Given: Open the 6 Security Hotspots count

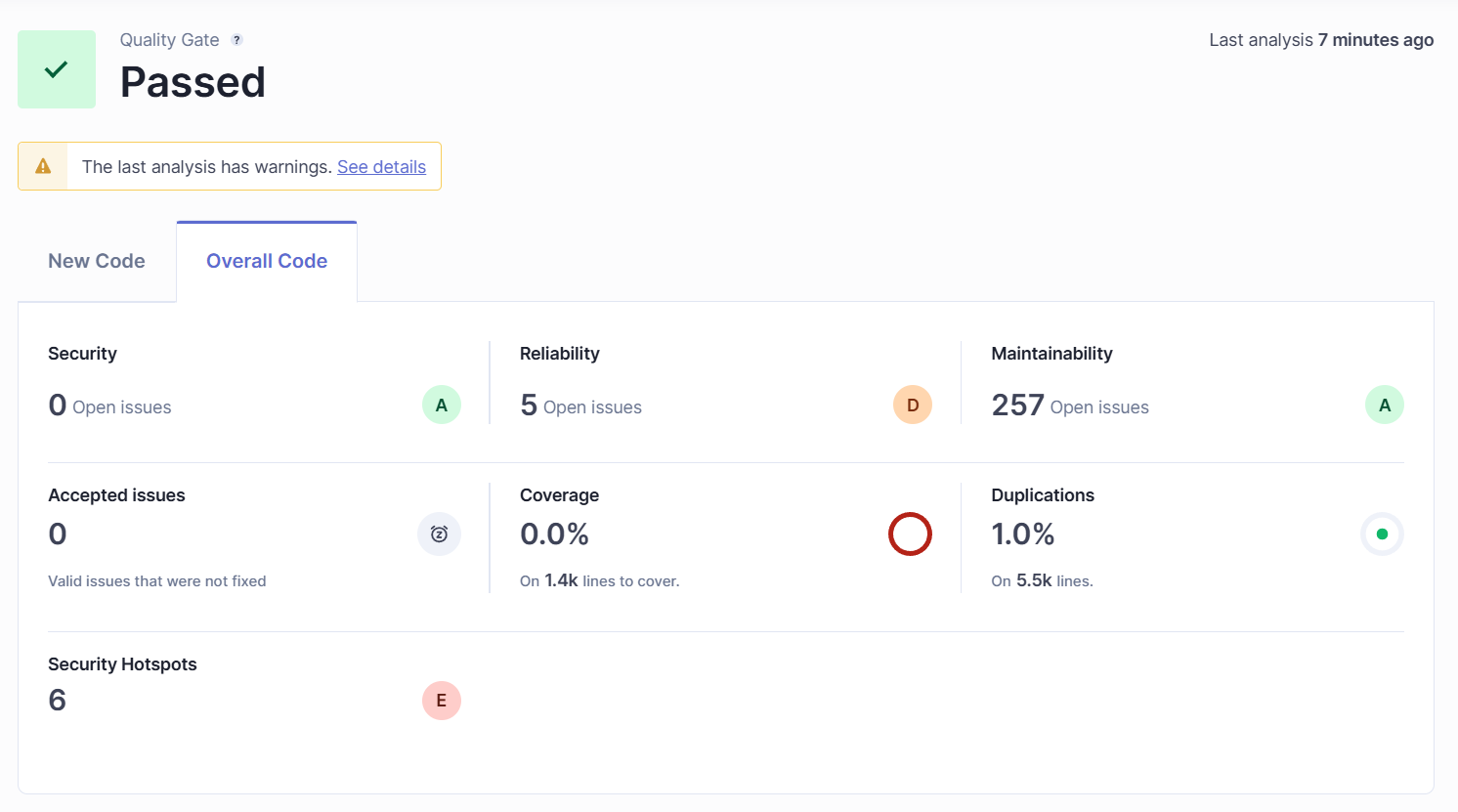Looking at the screenshot, I should [x=58, y=700].
